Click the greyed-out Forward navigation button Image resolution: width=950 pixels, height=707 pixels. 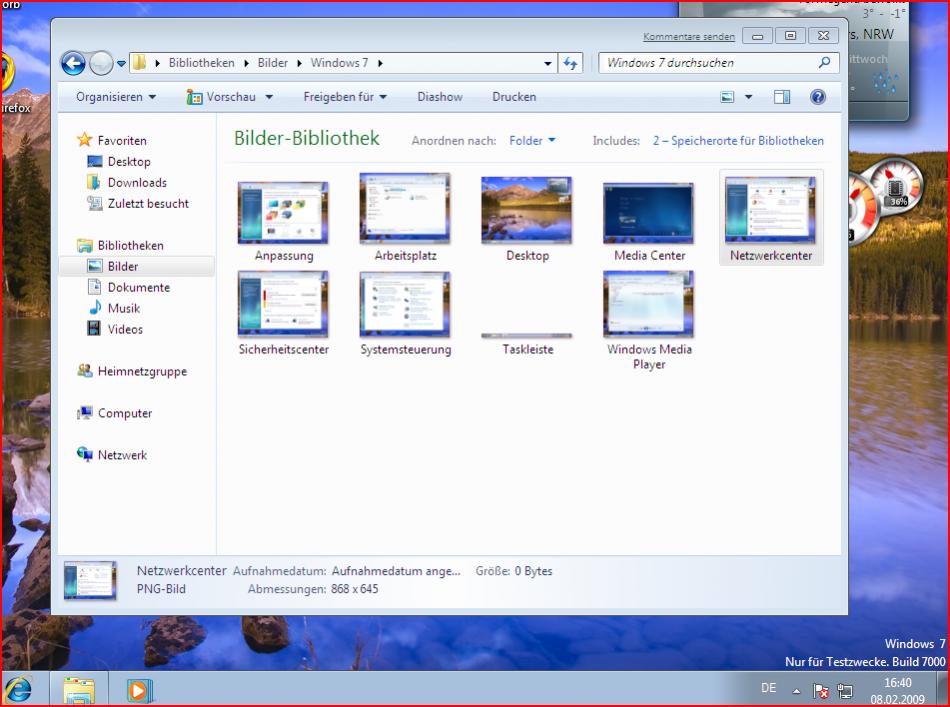pos(101,63)
